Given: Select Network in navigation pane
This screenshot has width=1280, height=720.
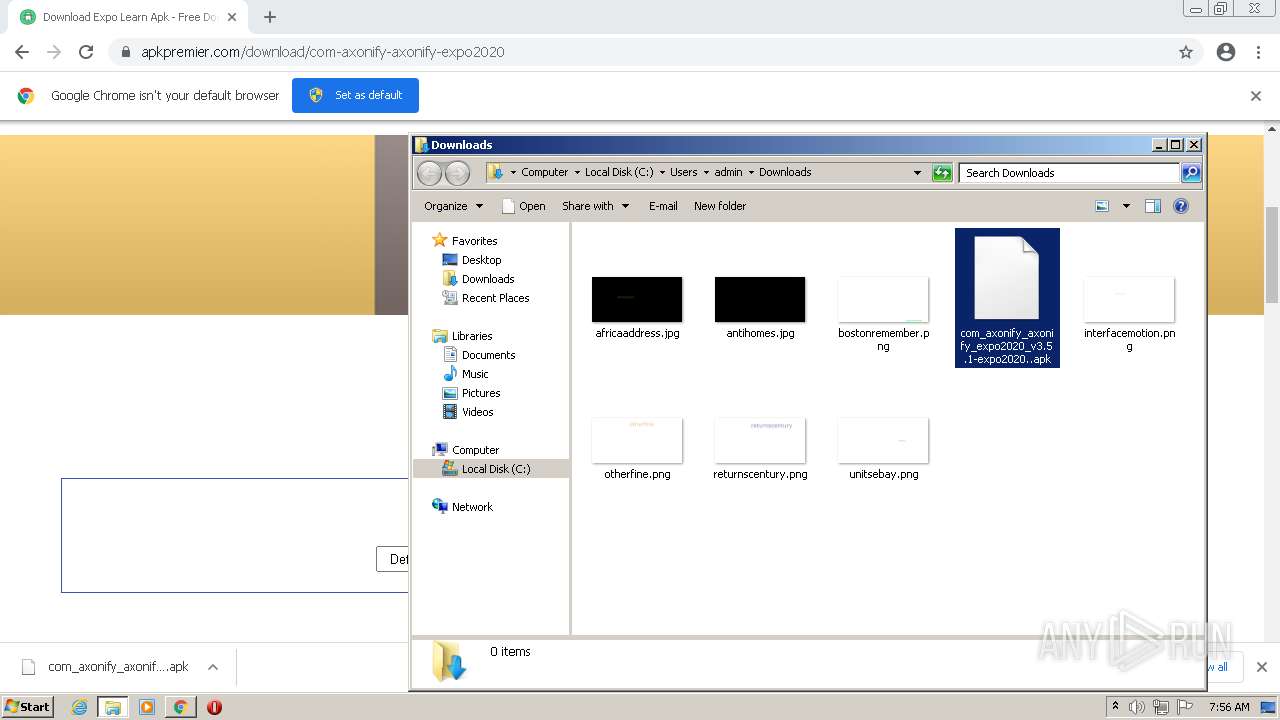Looking at the screenshot, I should pyautogui.click(x=472, y=507).
